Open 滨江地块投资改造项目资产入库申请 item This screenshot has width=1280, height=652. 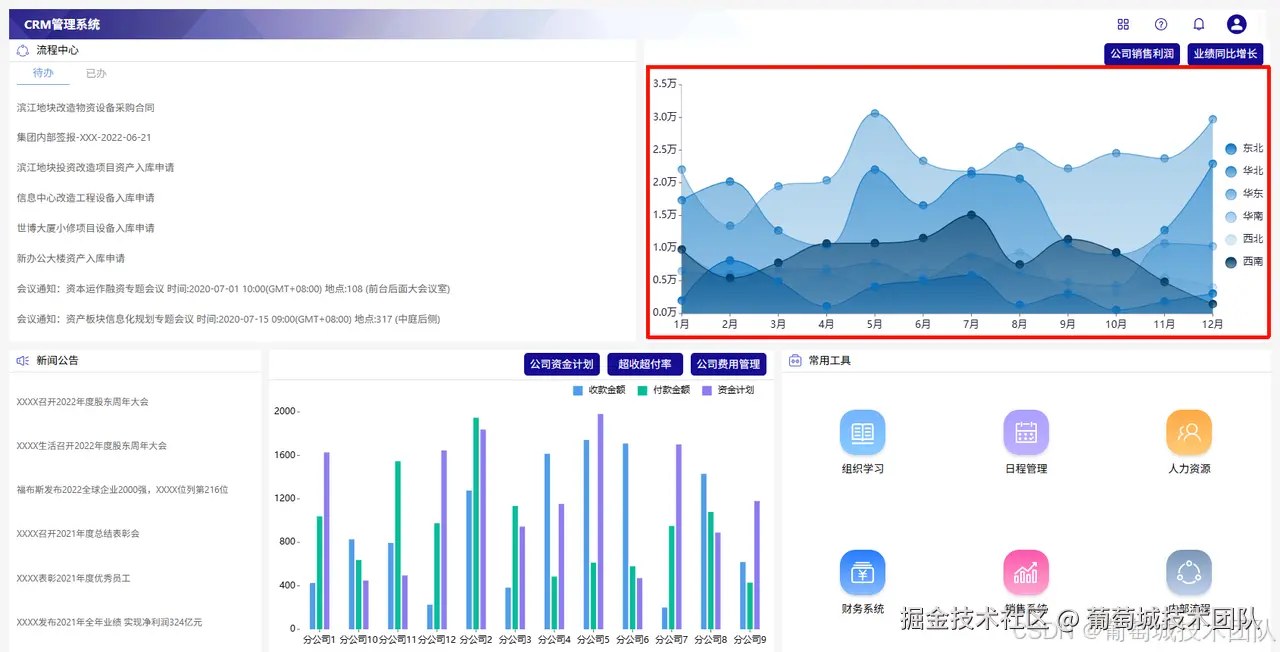[96, 167]
